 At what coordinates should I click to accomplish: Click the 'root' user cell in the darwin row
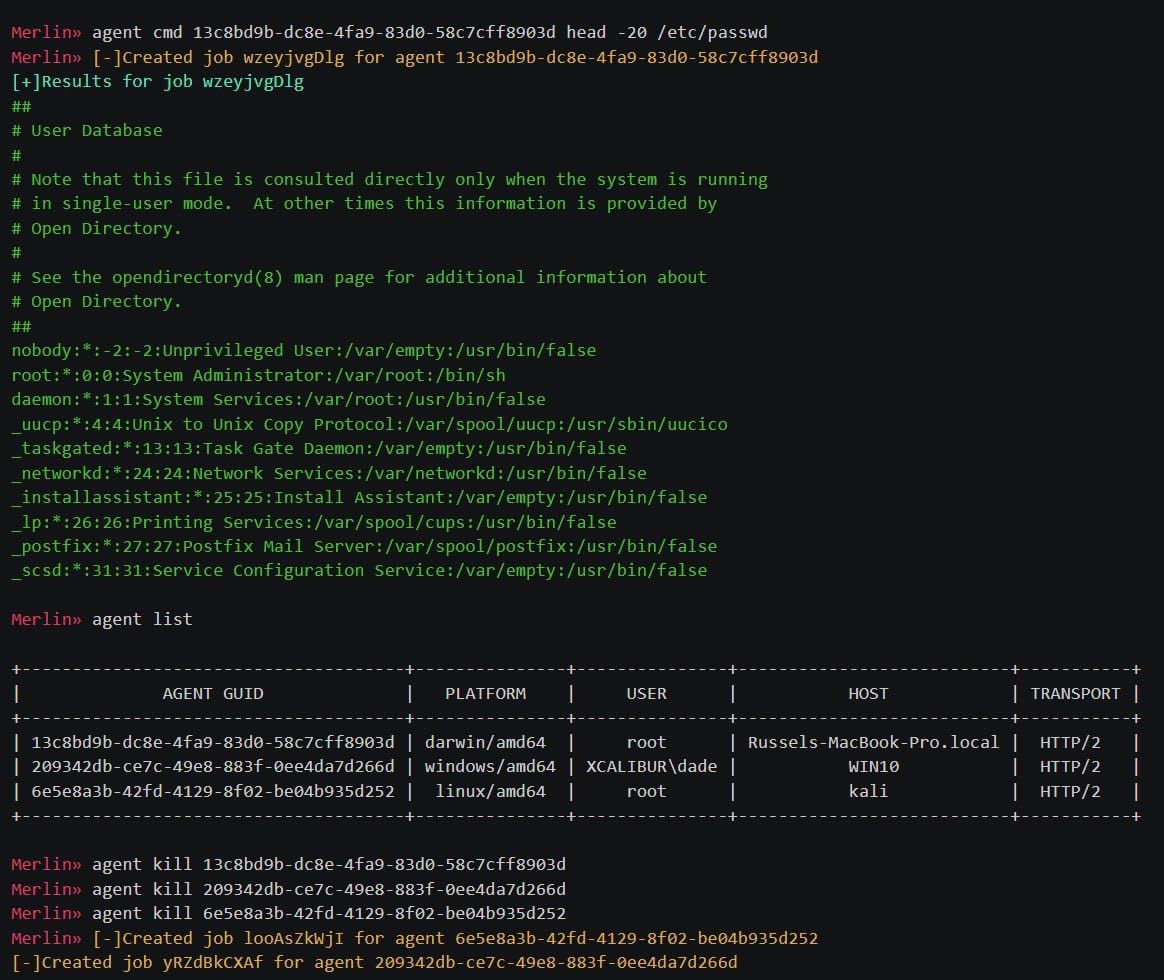click(647, 742)
